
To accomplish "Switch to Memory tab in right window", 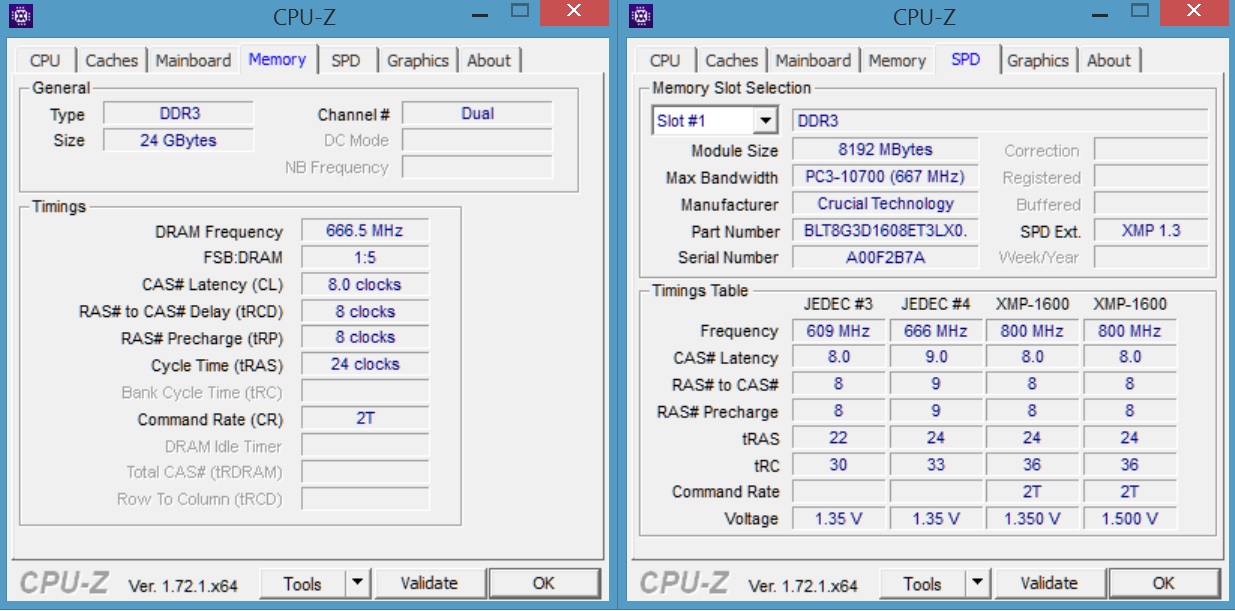I will tap(897, 60).
